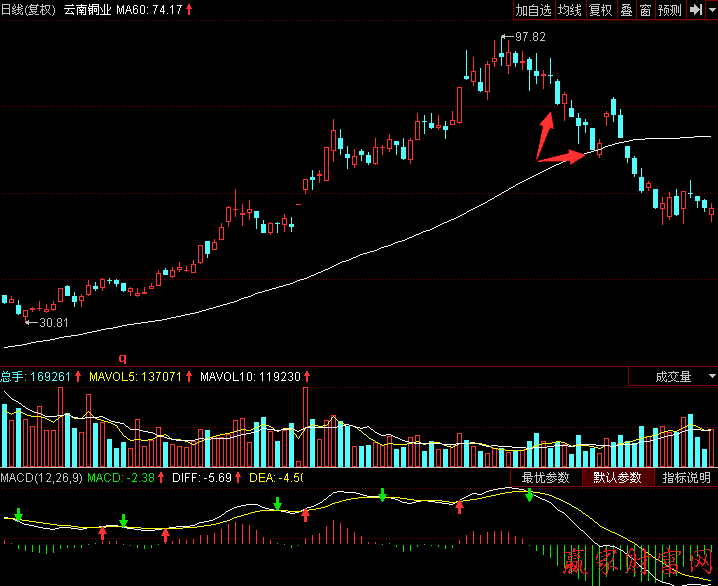The image size is (718, 586).
Task: Click the 97.82 high price marker
Action: (x=530, y=37)
